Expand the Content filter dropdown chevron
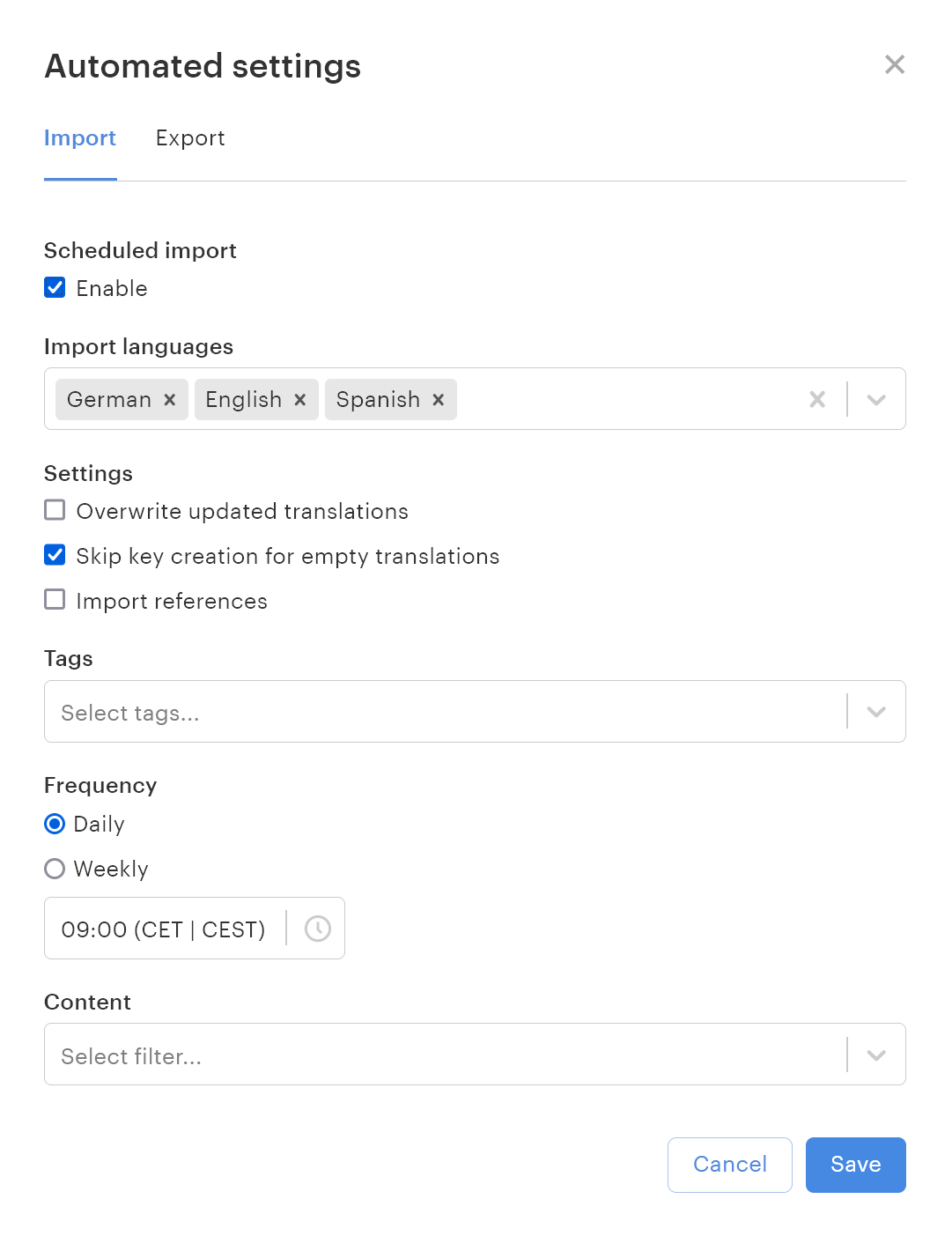This screenshot has height=1236, width=952. (876, 1055)
